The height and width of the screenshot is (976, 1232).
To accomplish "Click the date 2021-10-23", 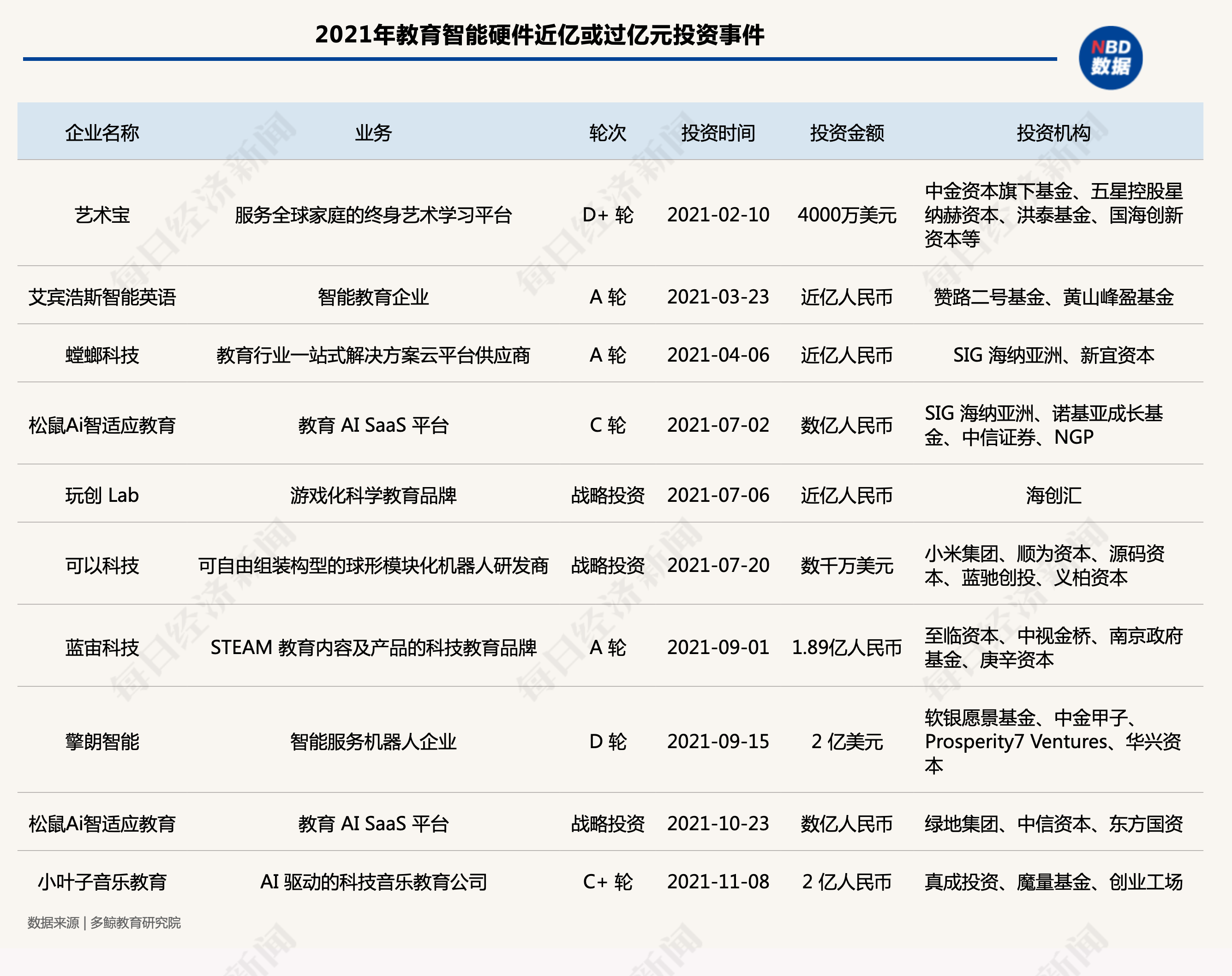I will point(718,824).
